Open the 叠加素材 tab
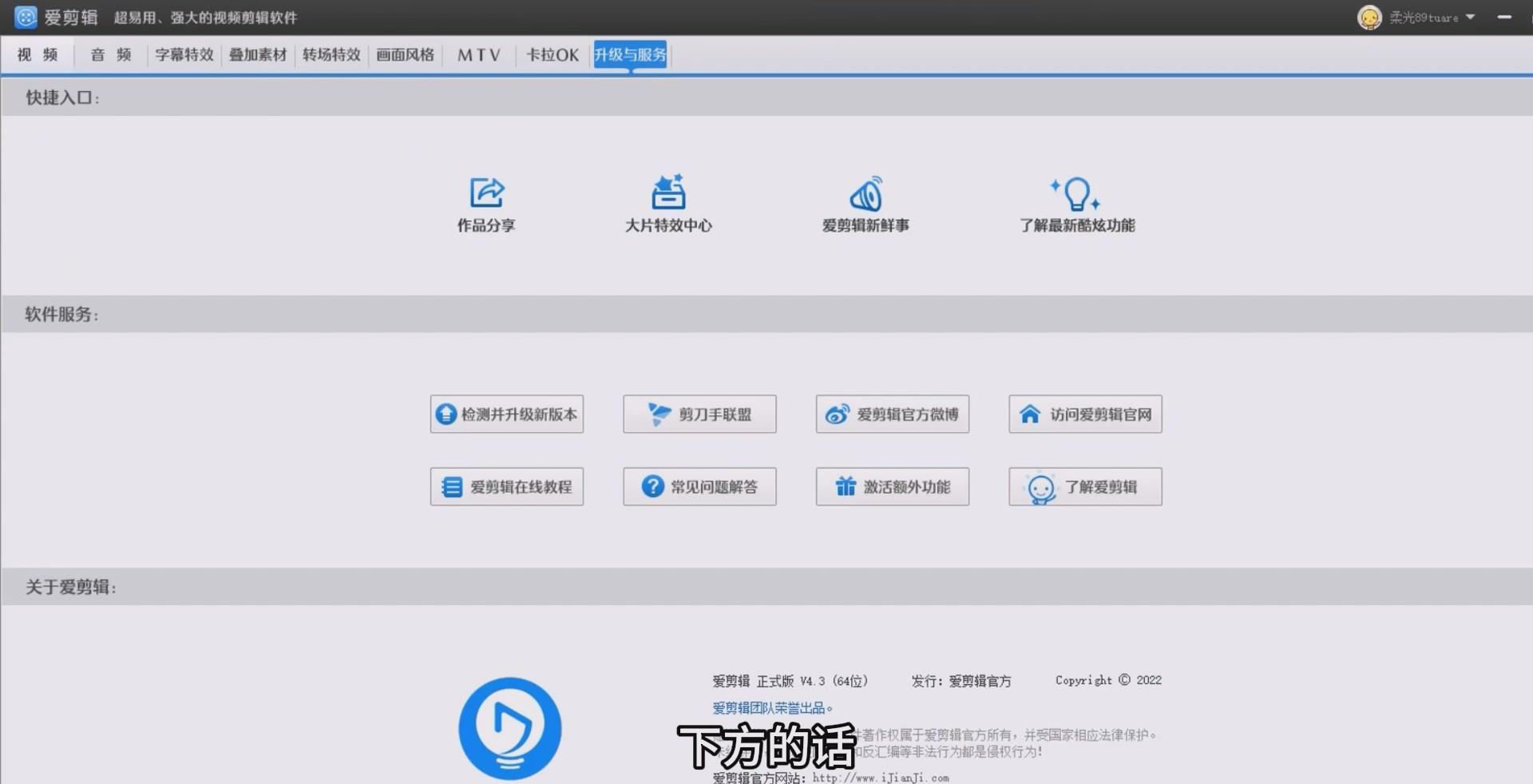 [x=258, y=55]
